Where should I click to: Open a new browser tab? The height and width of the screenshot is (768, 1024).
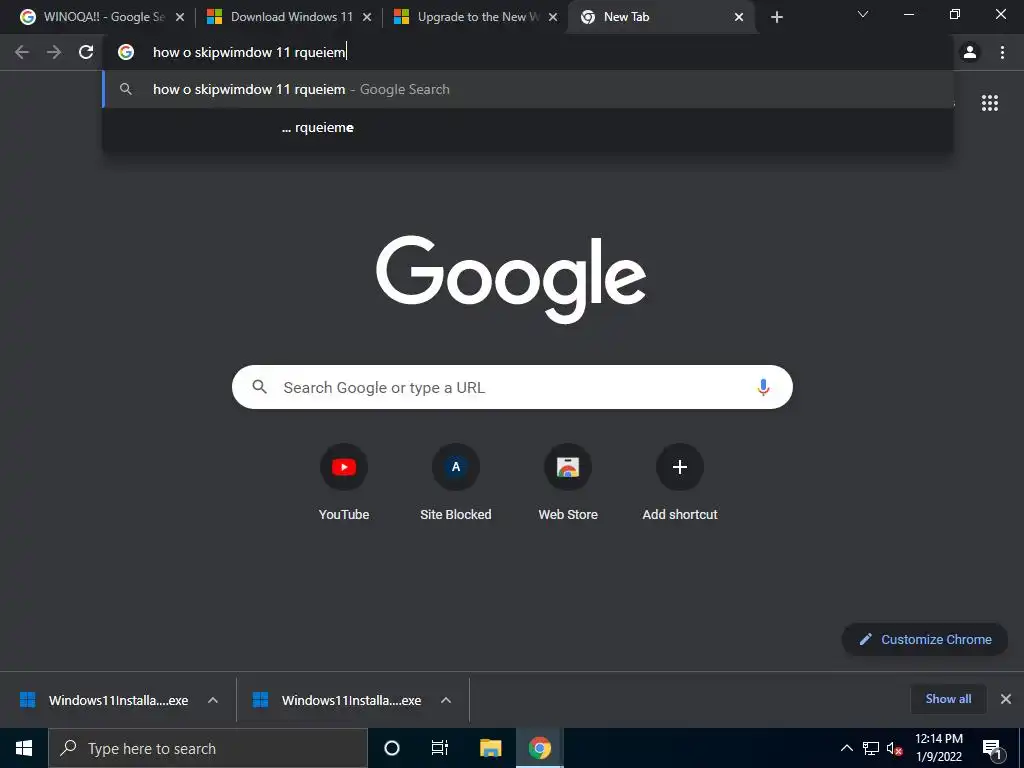776,17
